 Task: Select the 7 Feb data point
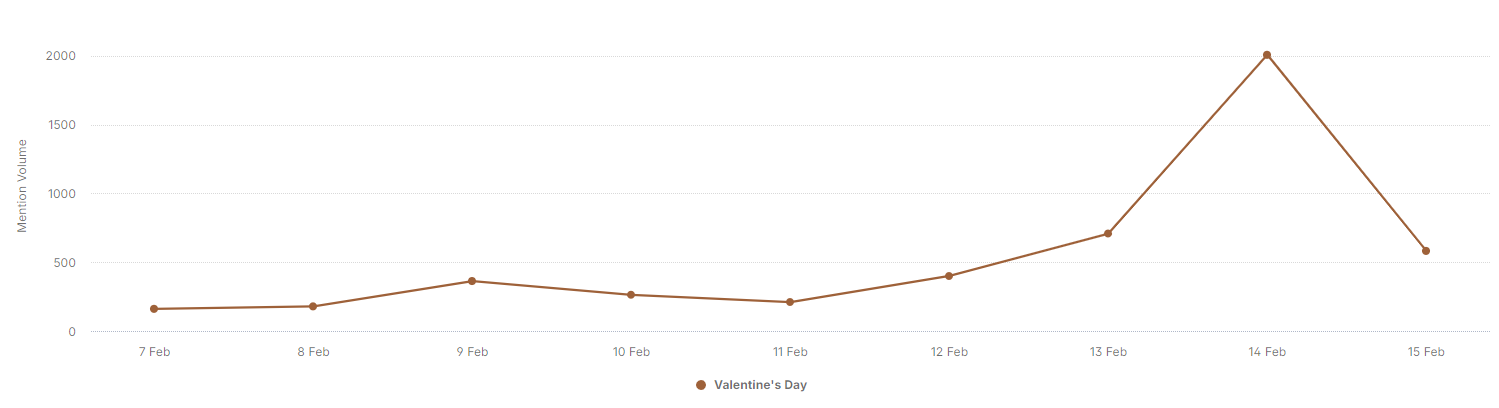coord(154,309)
